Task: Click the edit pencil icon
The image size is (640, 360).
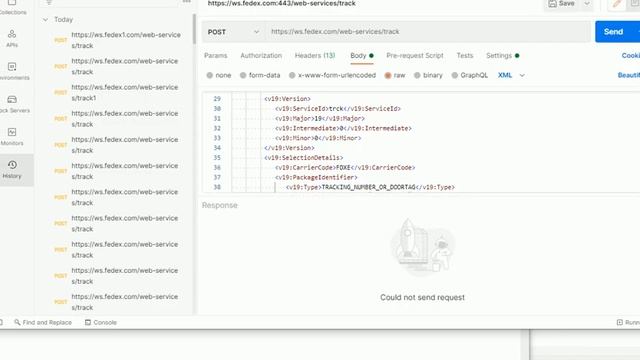Action: pyautogui.click(x=617, y=4)
